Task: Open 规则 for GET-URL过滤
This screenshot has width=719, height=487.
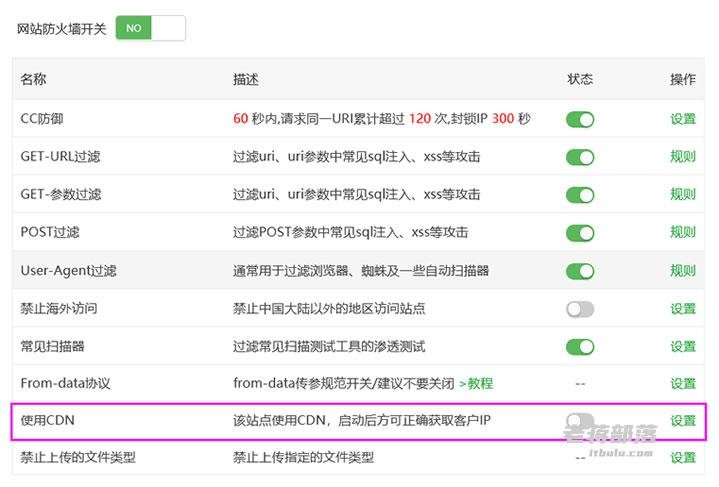Action: [x=683, y=157]
